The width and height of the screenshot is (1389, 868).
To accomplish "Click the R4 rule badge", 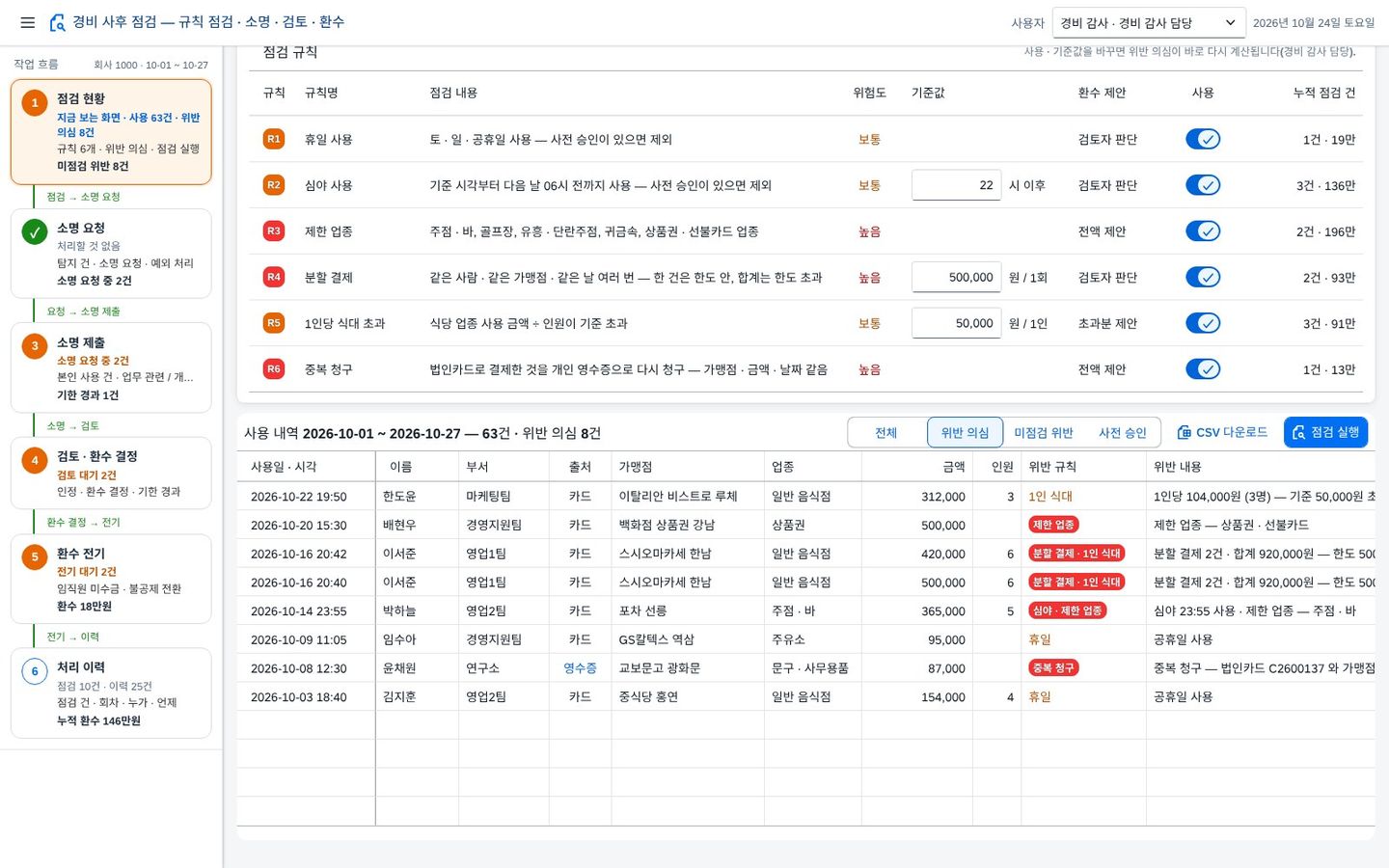I will [x=274, y=277].
